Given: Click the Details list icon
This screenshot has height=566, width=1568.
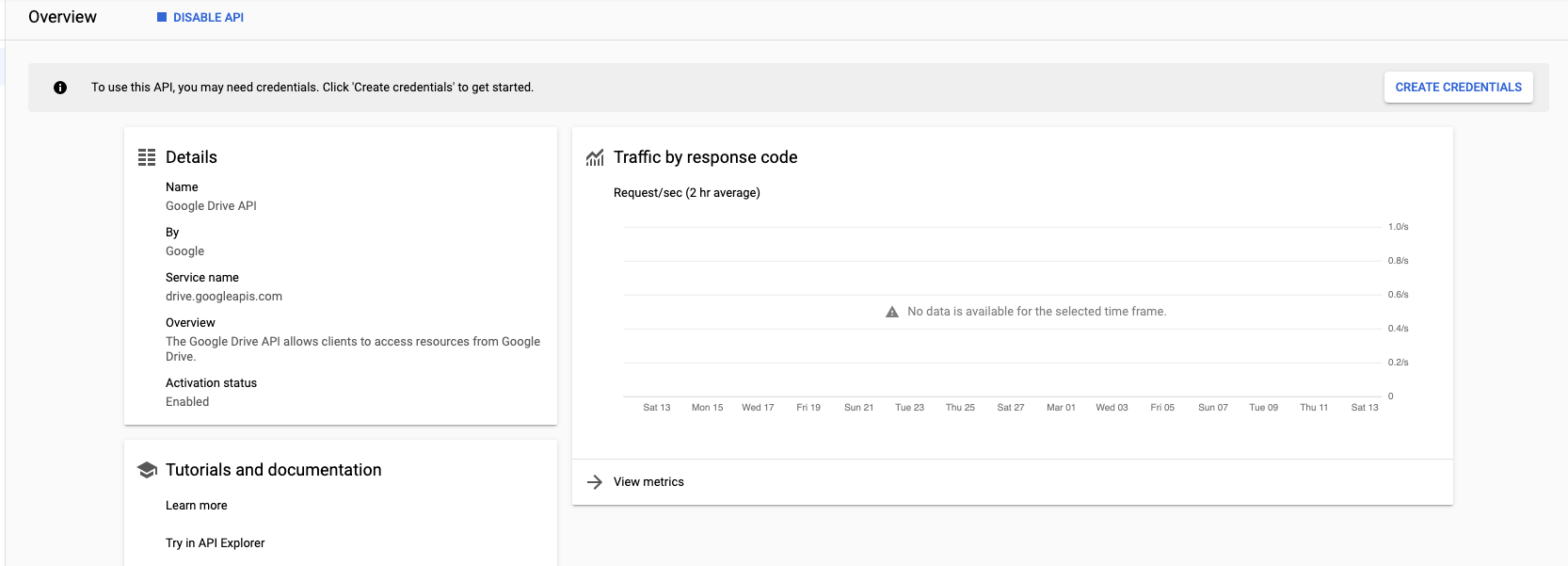Looking at the screenshot, I should tap(147, 157).
